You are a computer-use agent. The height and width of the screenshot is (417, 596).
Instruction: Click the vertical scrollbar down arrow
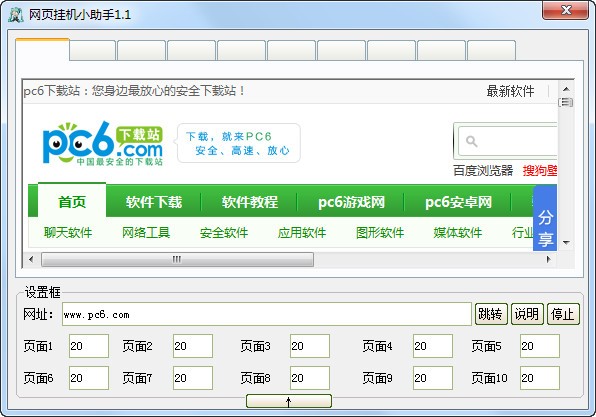(566, 243)
